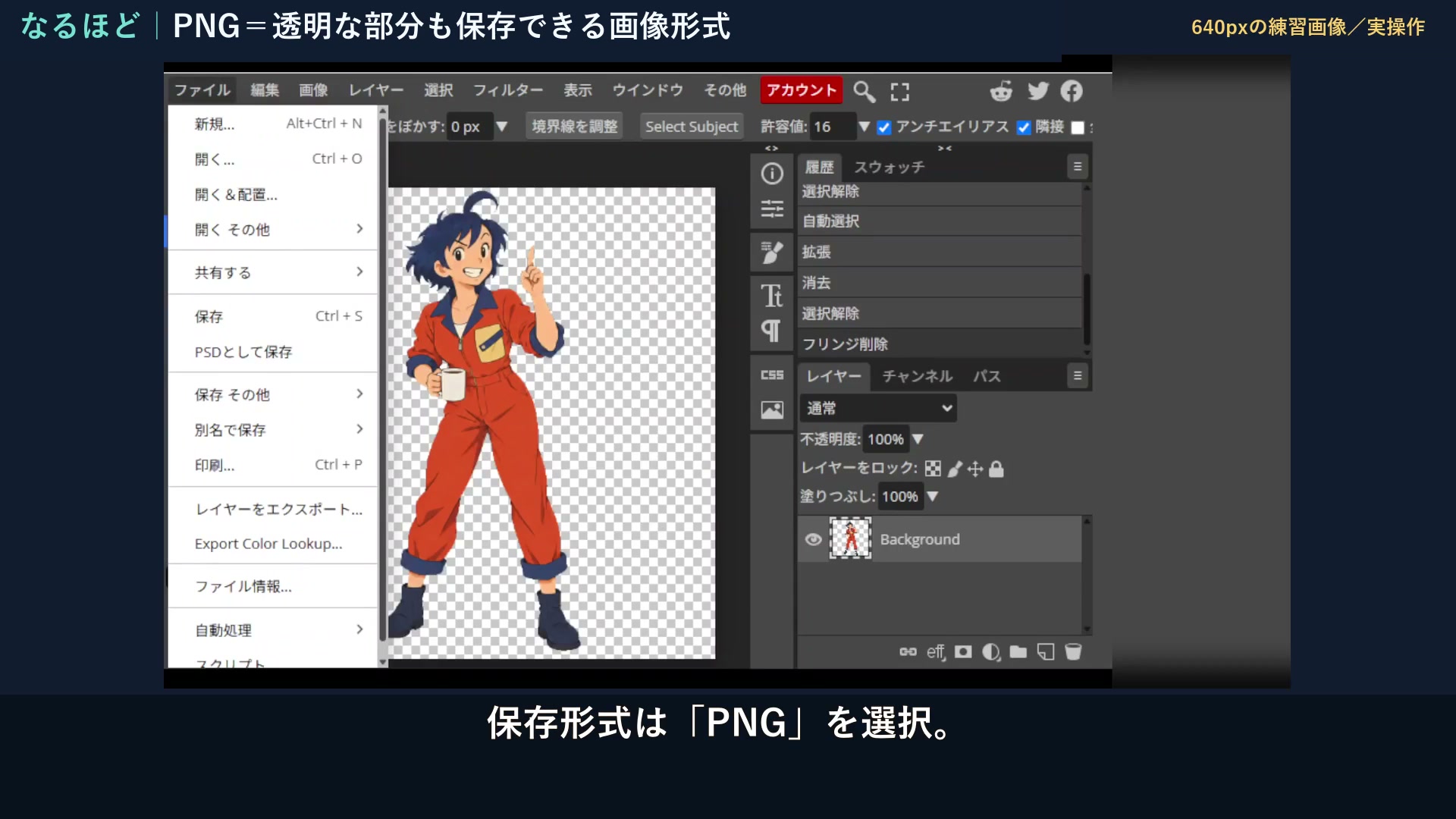Click the link layers icon
1456x819 pixels.
[908, 651]
